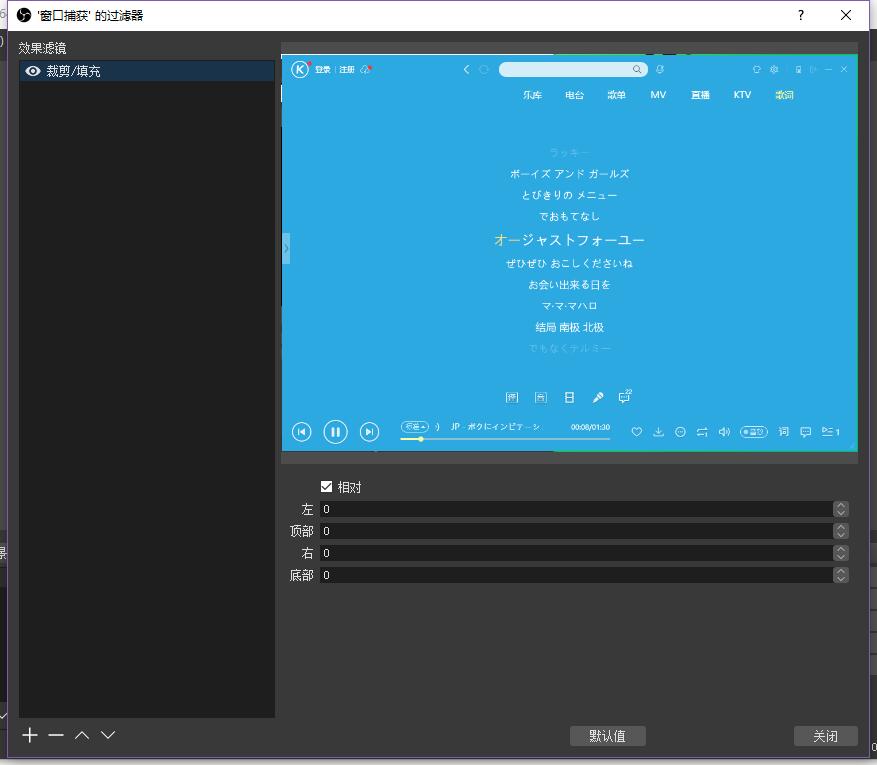
Task: Open the voice search microphone in the search bar
Action: (660, 69)
